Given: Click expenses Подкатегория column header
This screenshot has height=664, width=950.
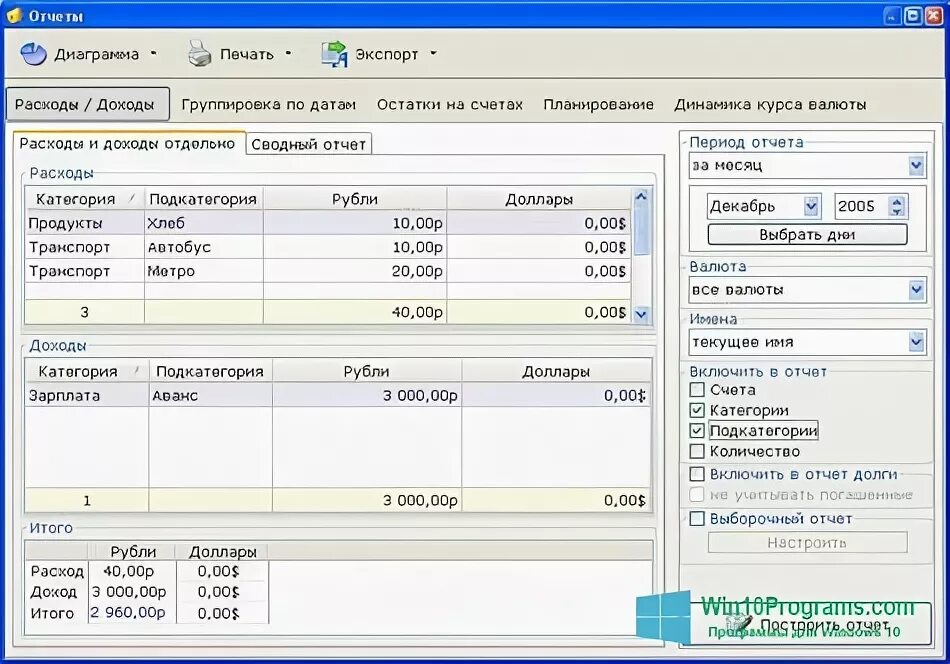Looking at the screenshot, I should coord(203,199).
